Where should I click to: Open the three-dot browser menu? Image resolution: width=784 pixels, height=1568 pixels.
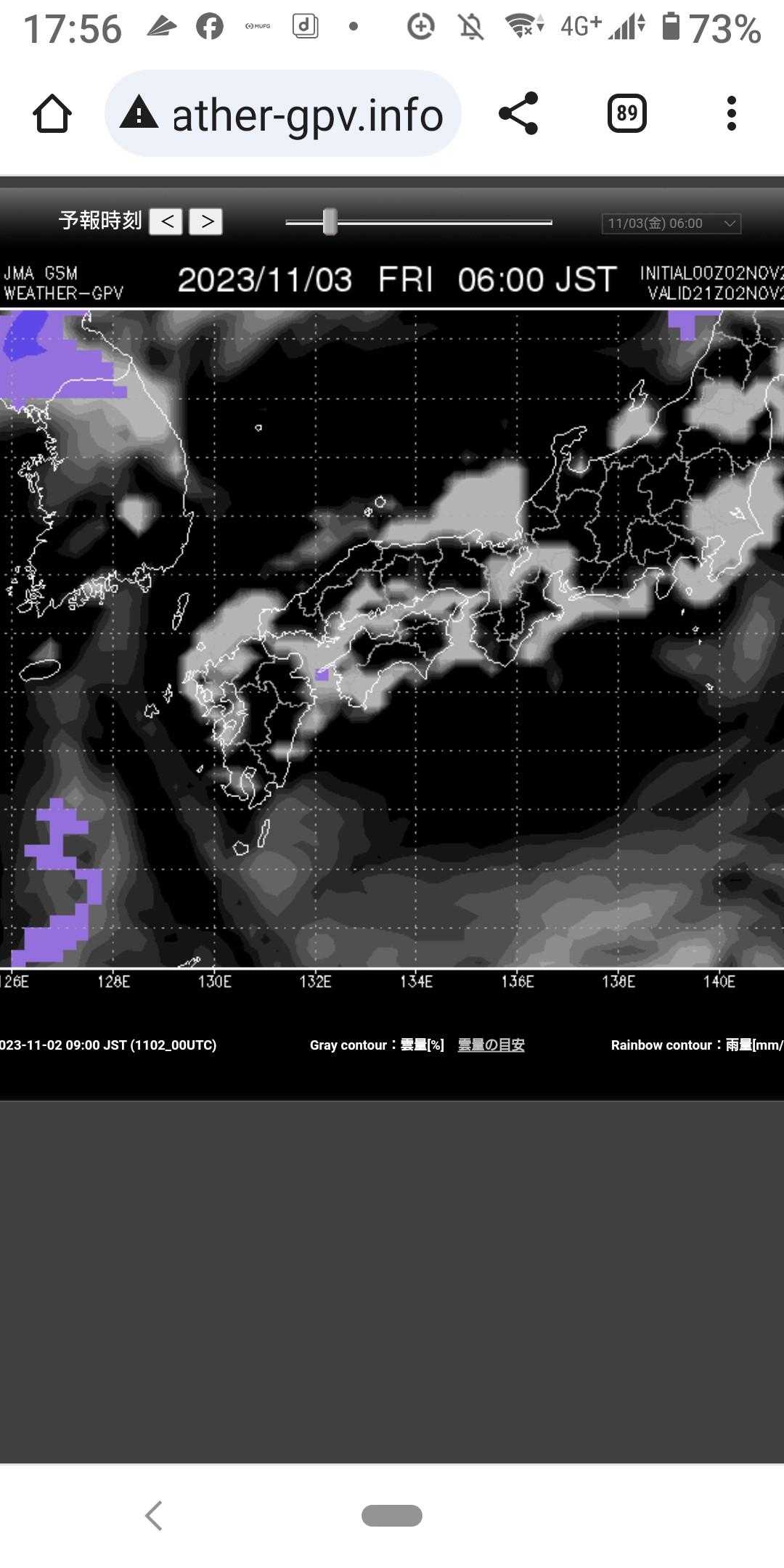point(731,114)
